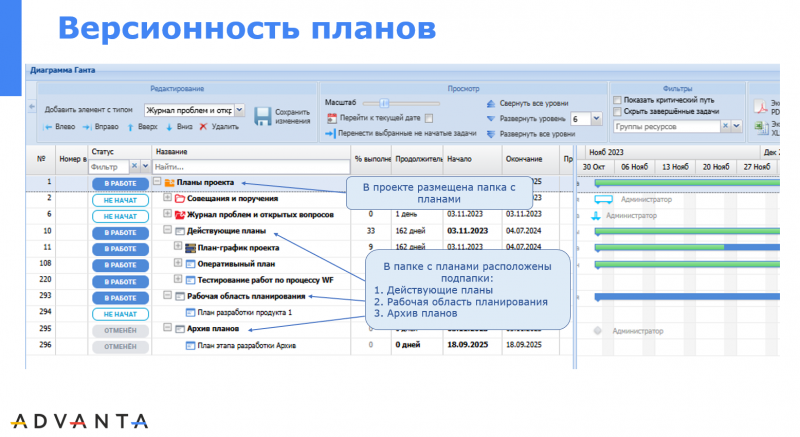Click the Move Down arrow icon
This screenshot has width=800, height=437.
170,127
